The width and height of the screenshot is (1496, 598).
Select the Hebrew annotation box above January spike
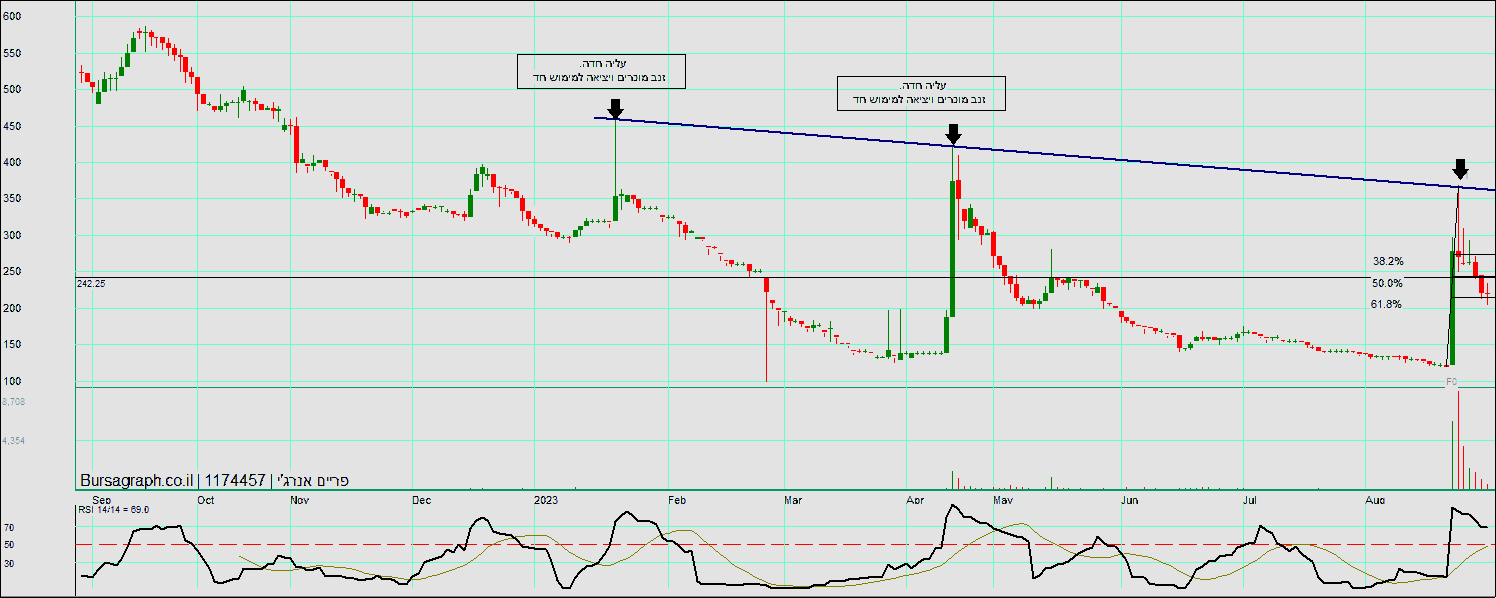(601, 71)
